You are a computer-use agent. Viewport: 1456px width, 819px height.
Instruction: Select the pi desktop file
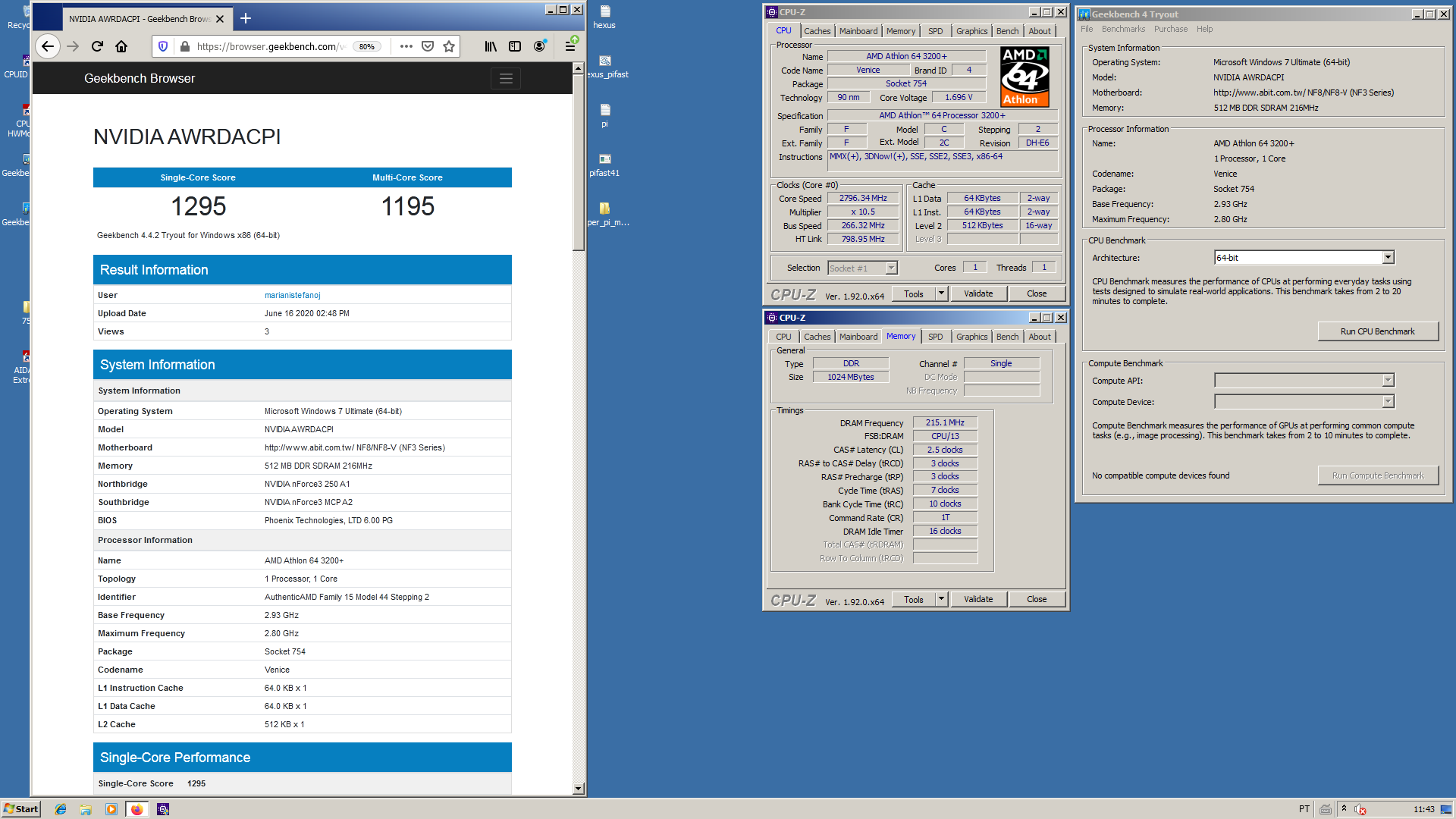pyautogui.click(x=604, y=115)
